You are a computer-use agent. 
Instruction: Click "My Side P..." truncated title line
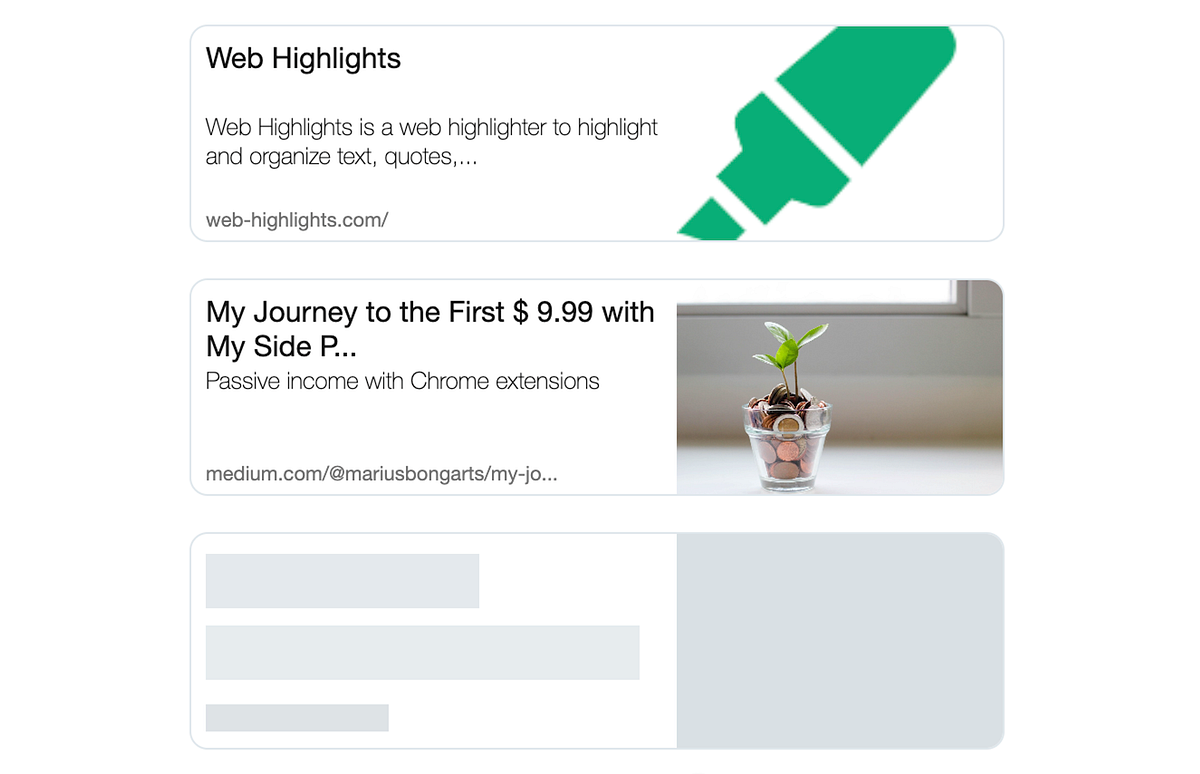(282, 347)
